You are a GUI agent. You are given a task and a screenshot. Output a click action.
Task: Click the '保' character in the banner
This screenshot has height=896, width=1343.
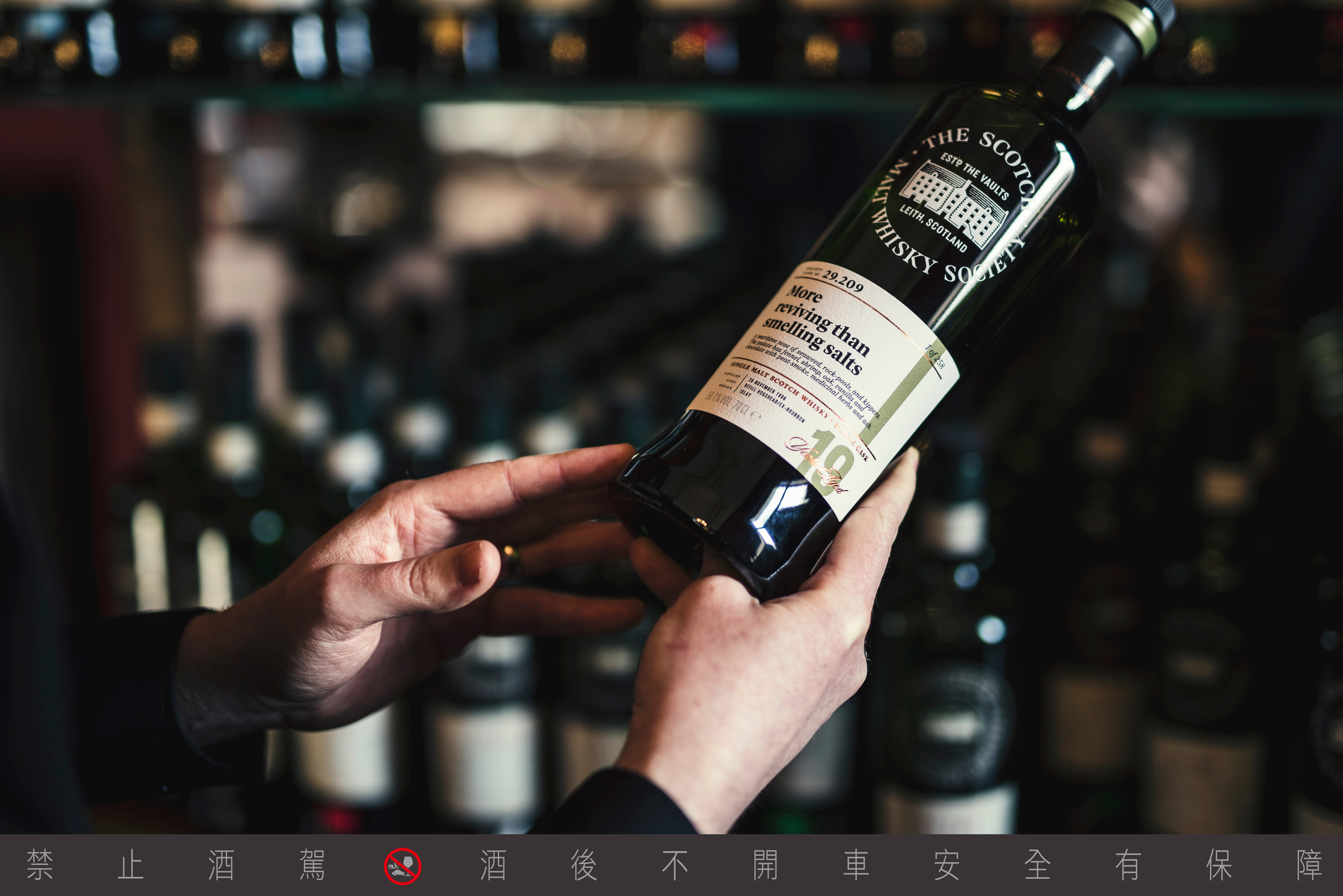coord(1218,865)
